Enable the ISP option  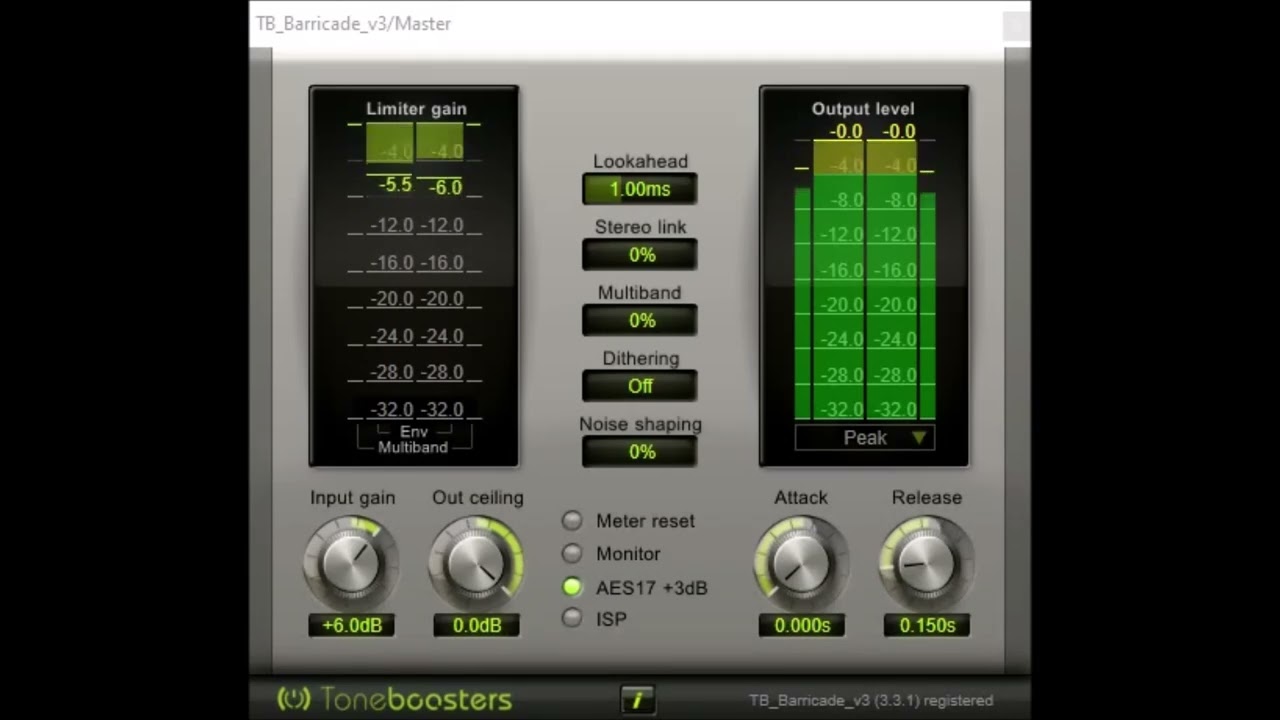tap(572, 619)
